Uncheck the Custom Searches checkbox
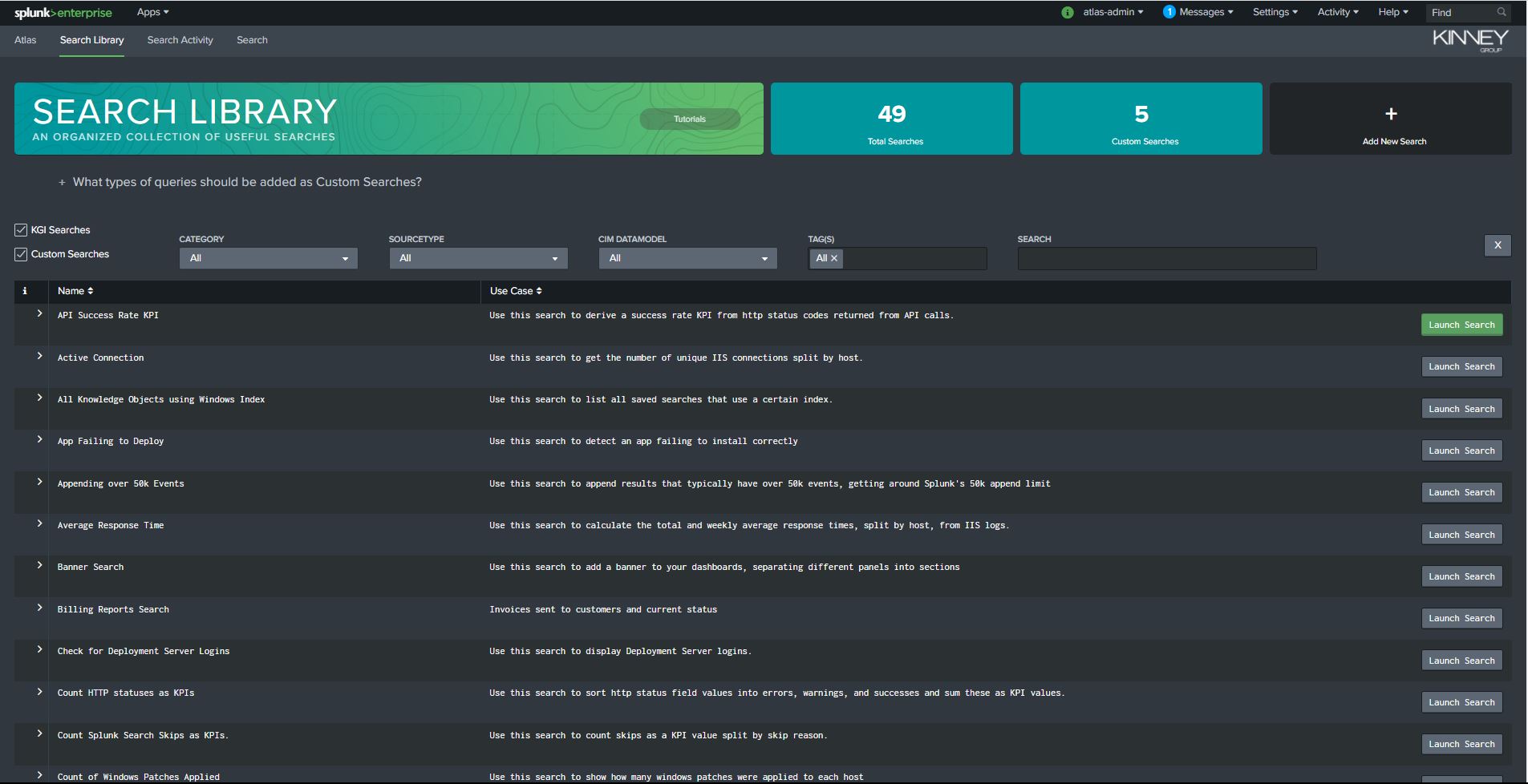 point(19,254)
